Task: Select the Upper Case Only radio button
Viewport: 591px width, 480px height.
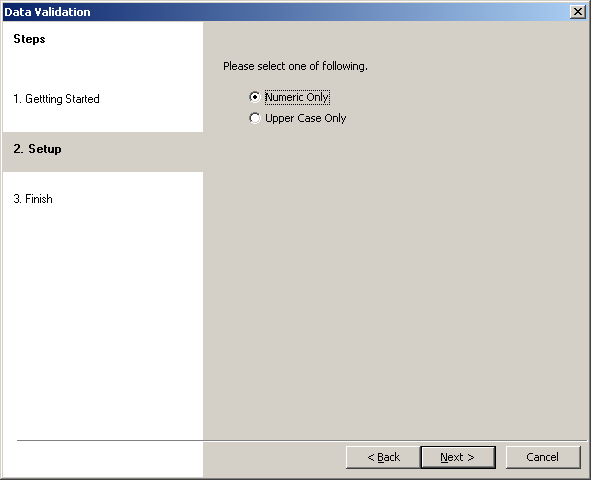Action: coord(255,118)
